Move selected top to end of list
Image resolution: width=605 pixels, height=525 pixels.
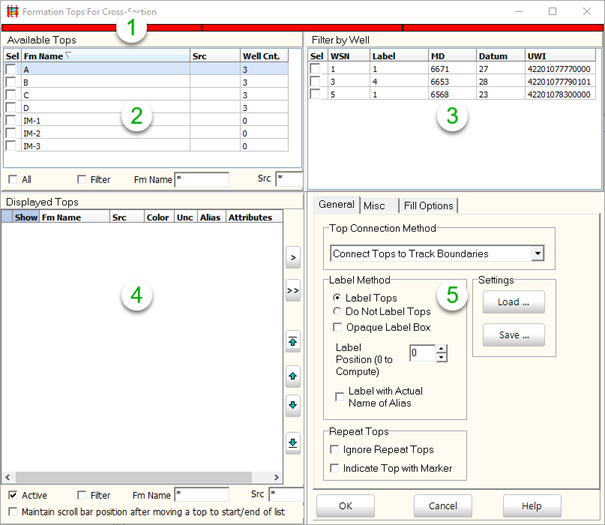(293, 441)
